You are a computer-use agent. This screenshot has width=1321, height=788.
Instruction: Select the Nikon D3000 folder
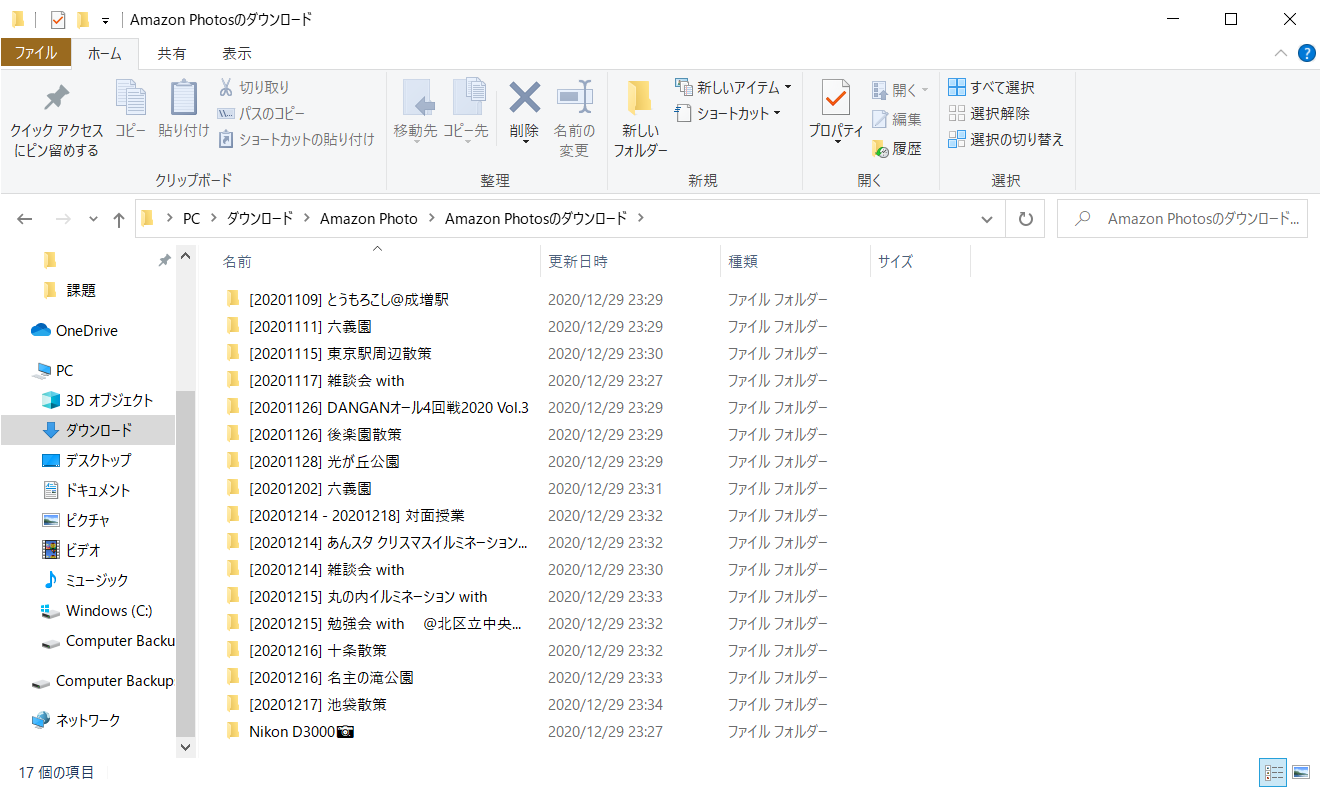300,732
